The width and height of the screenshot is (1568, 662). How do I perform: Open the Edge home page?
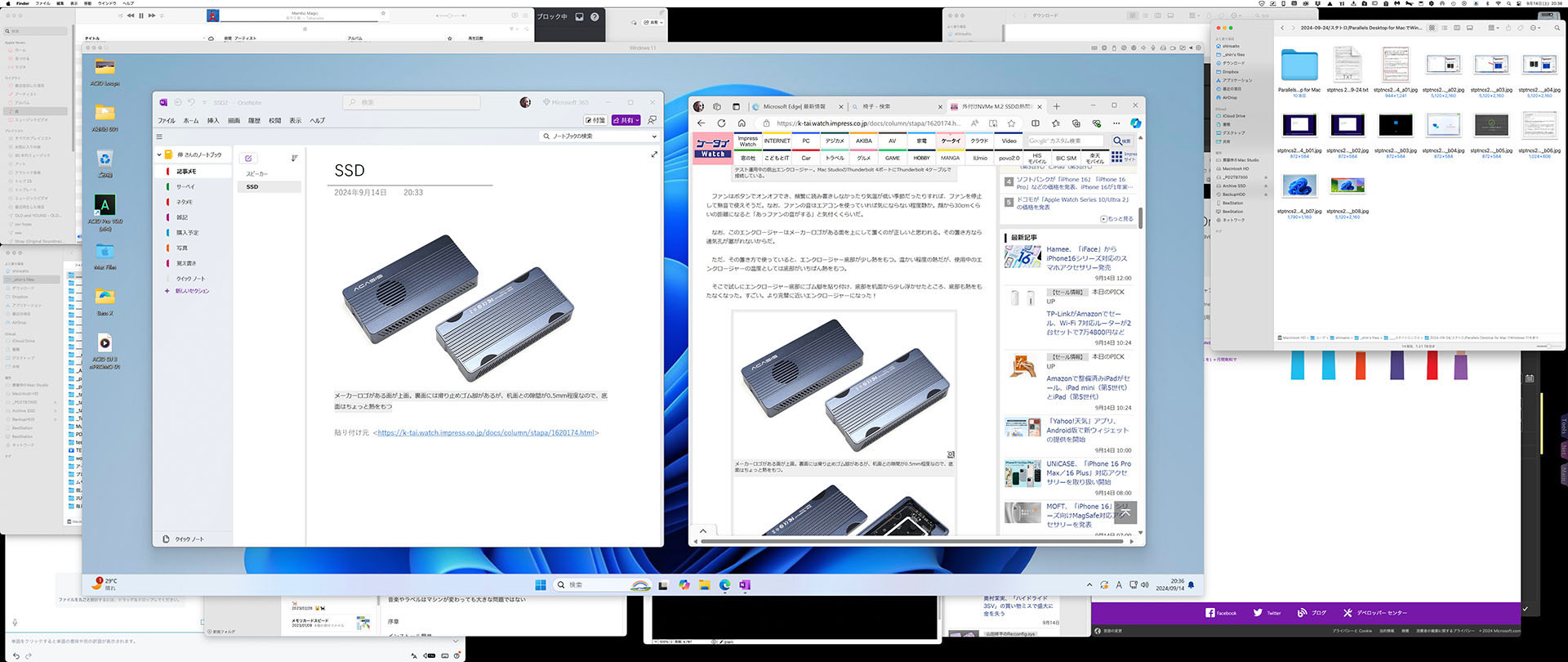(742, 123)
